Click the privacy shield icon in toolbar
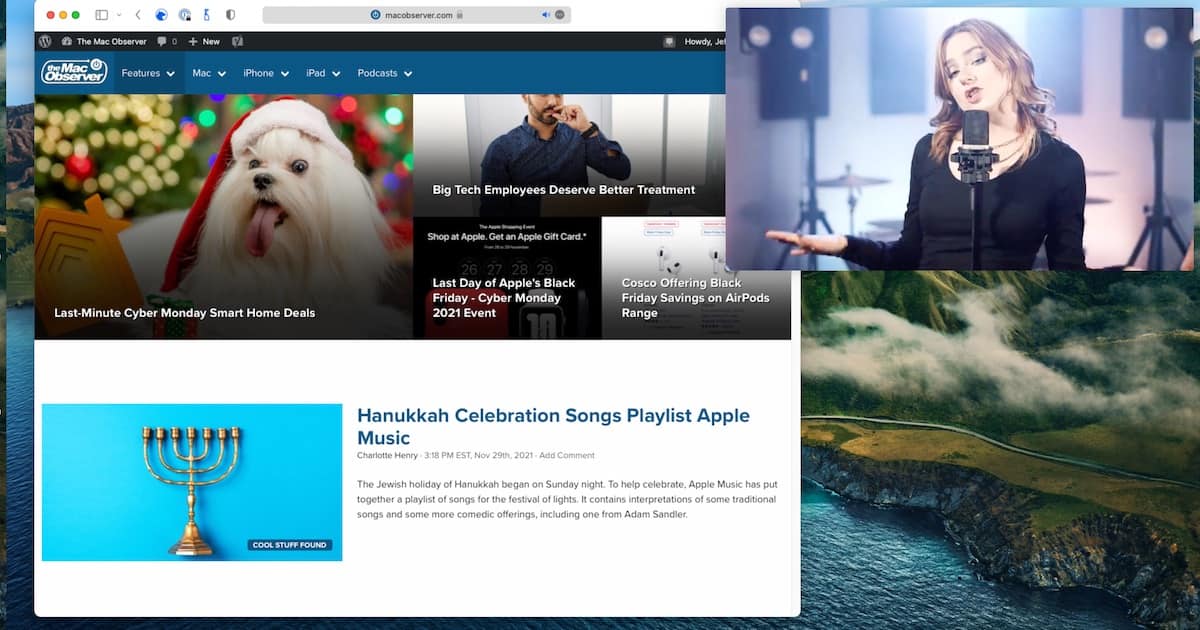The width and height of the screenshot is (1200, 630). tap(231, 15)
